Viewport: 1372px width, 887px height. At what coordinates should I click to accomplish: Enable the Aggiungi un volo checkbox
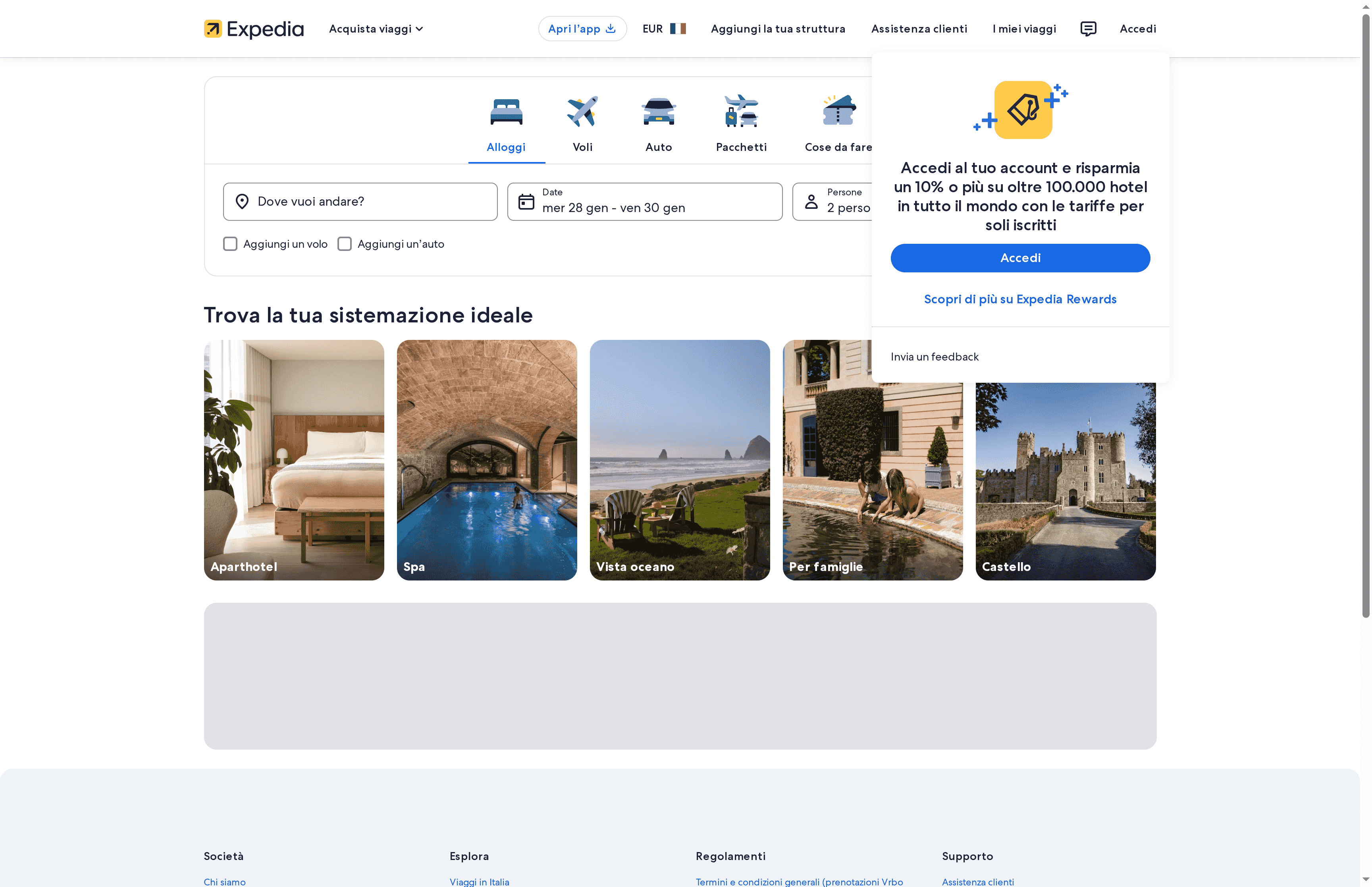coord(230,244)
